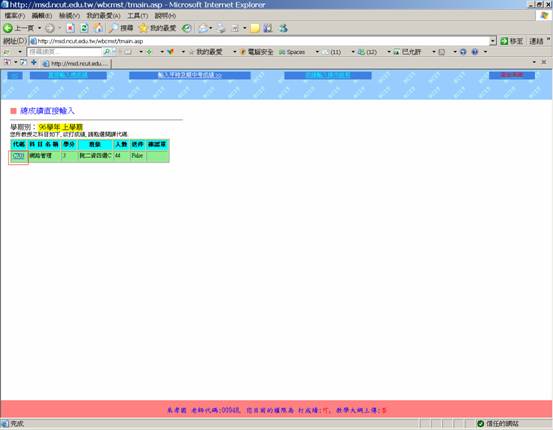Click the Print icon in toolbar
This screenshot has width=553, height=430.
click(221, 28)
